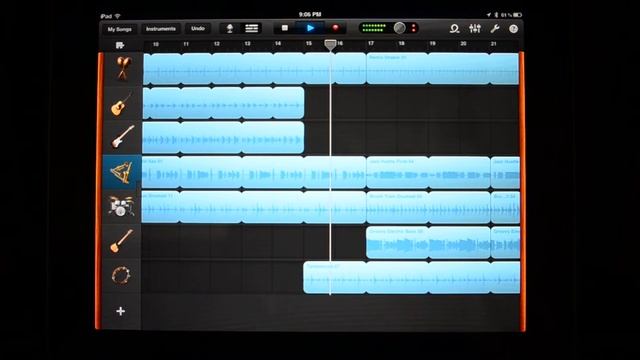This screenshot has height=360, width=640.
Task: Select the bass region beginning near bar 21
Action: [x=505, y=242]
